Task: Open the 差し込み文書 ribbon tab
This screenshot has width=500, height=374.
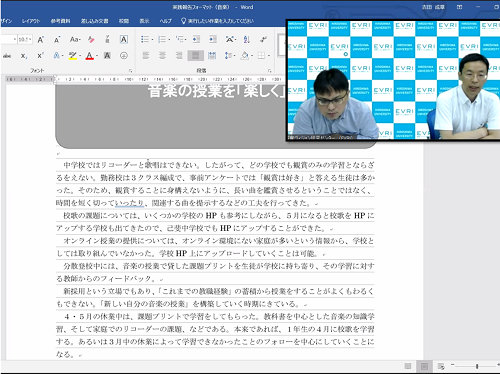Action: 95,21
